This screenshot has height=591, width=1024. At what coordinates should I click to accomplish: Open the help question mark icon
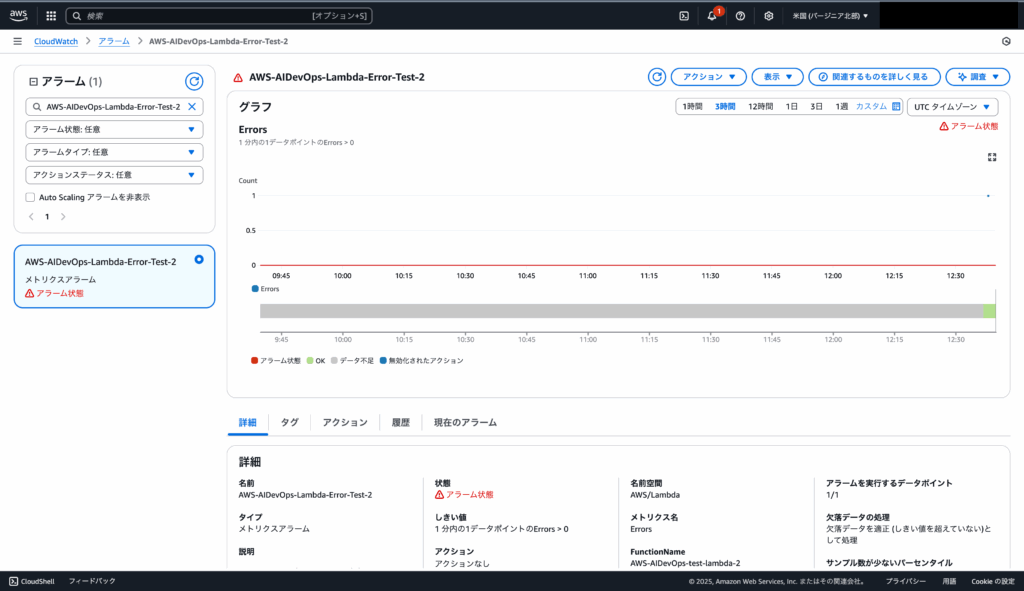pos(740,16)
